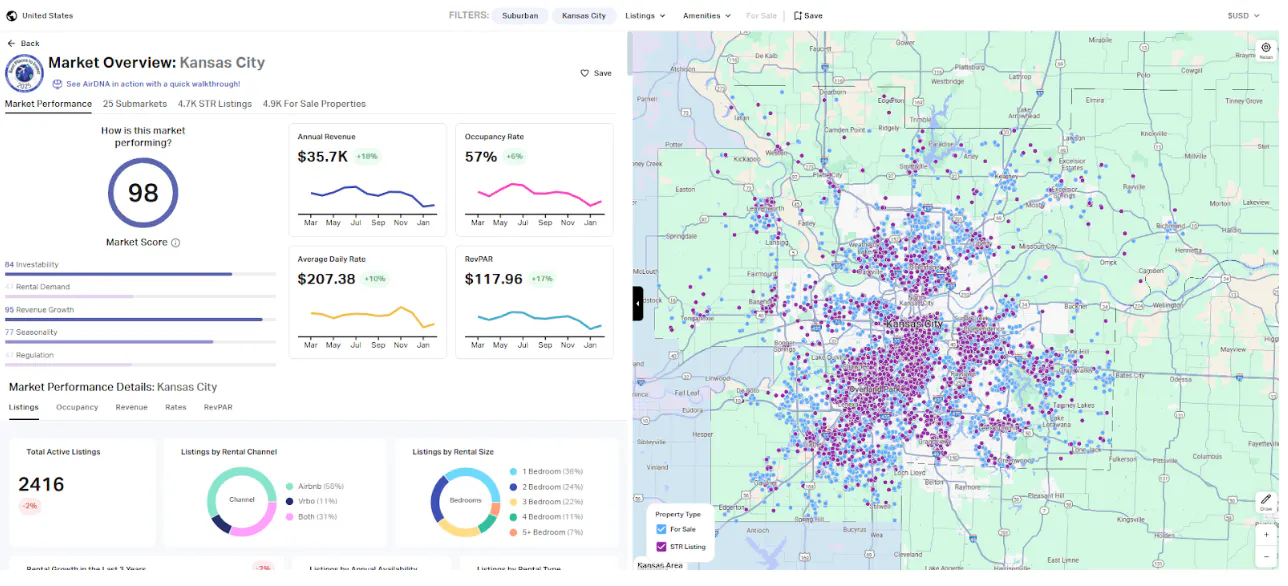Click the Save label in the filter bar
The image size is (1288, 586).
click(x=813, y=16)
